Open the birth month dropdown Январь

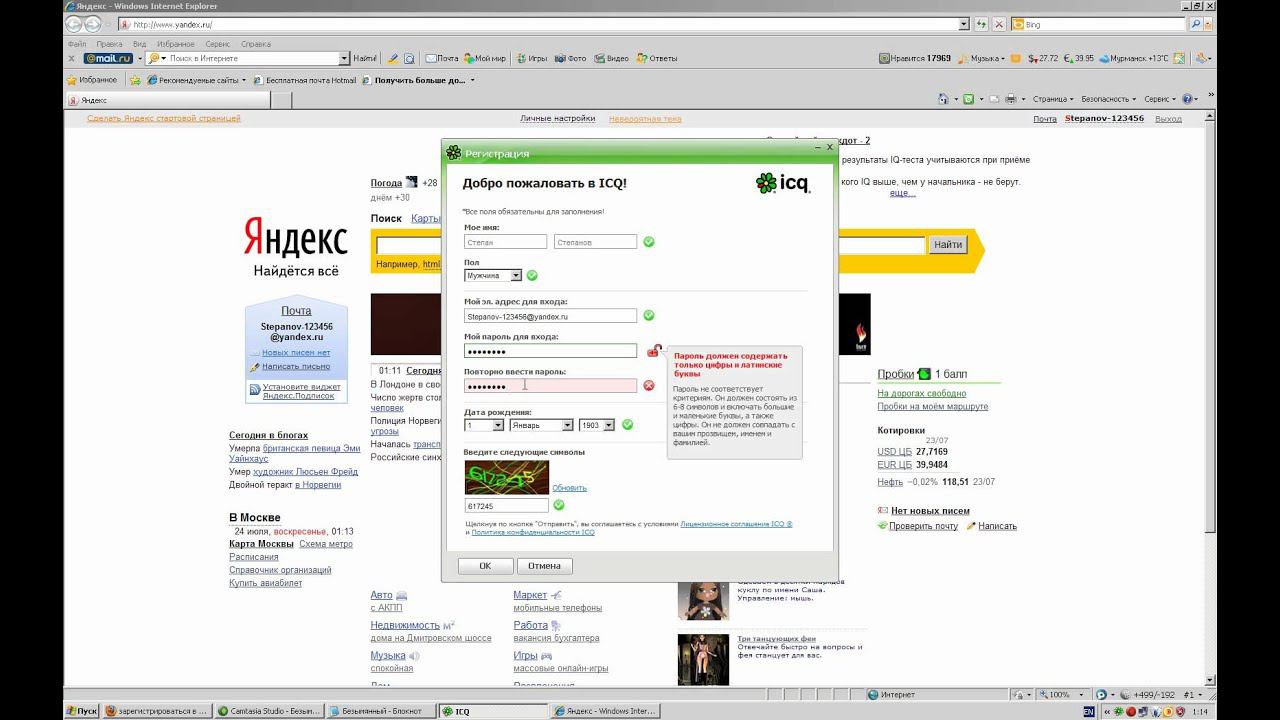(541, 425)
